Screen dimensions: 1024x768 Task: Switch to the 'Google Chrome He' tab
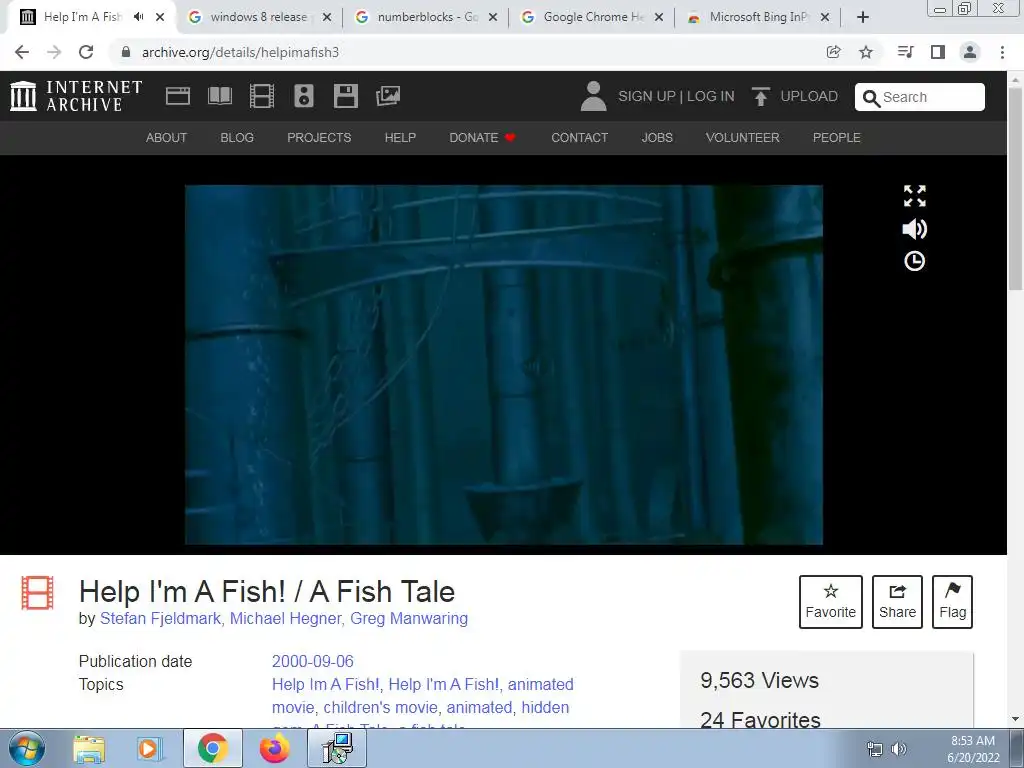click(594, 17)
